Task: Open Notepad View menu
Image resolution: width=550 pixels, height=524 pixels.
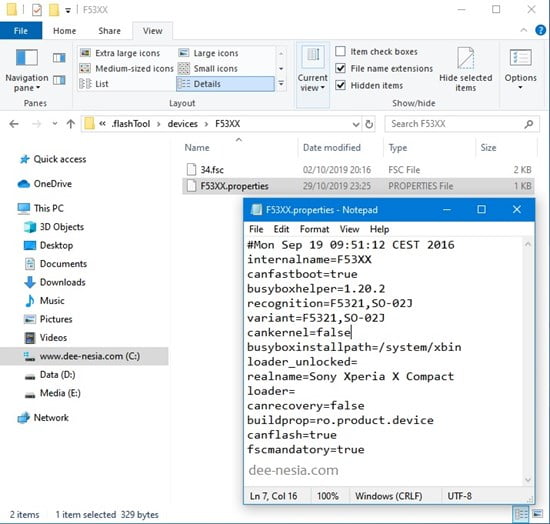Action: point(349,229)
